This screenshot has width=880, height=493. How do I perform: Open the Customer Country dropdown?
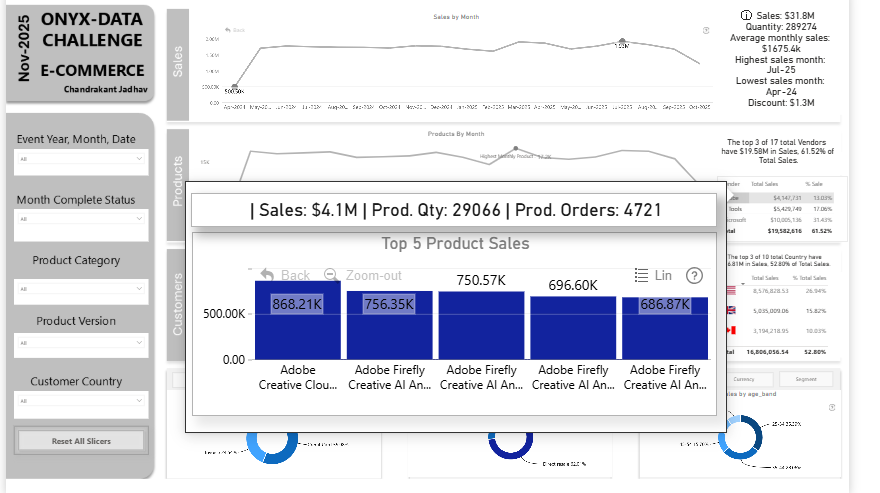[x=82, y=403]
